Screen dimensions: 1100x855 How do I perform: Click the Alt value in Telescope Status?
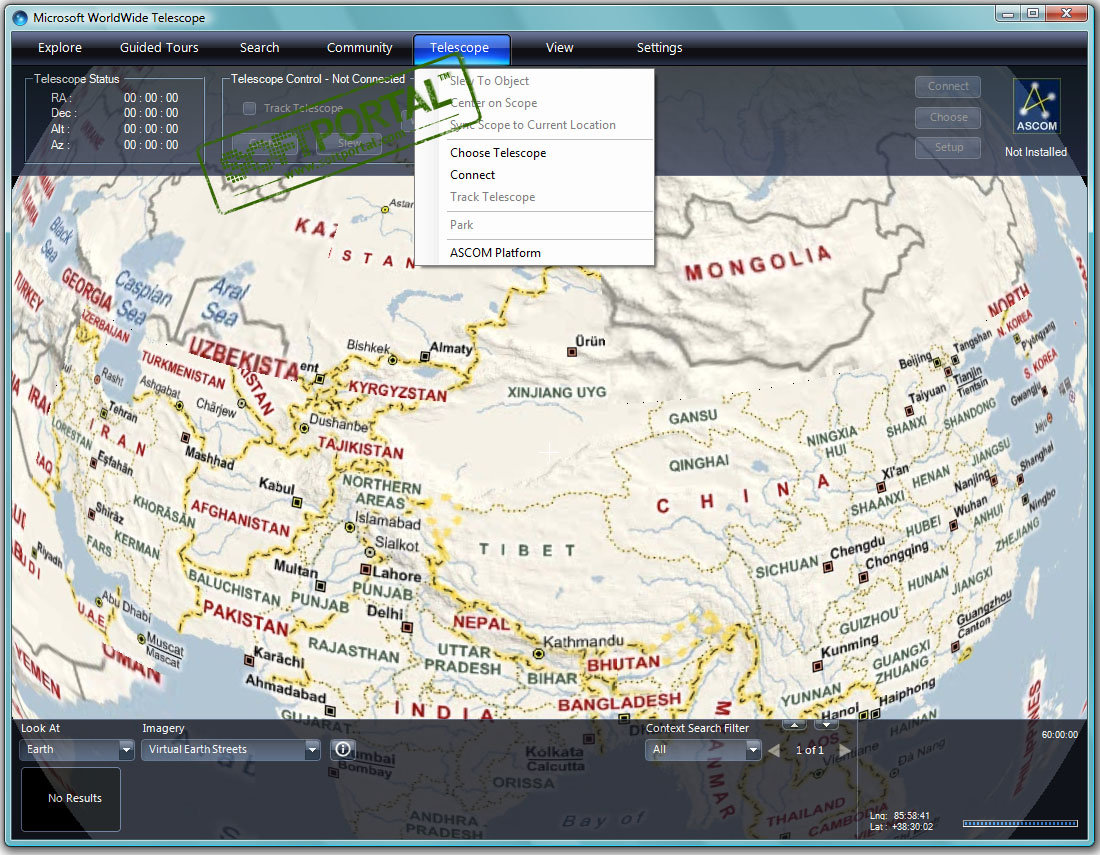(151, 129)
